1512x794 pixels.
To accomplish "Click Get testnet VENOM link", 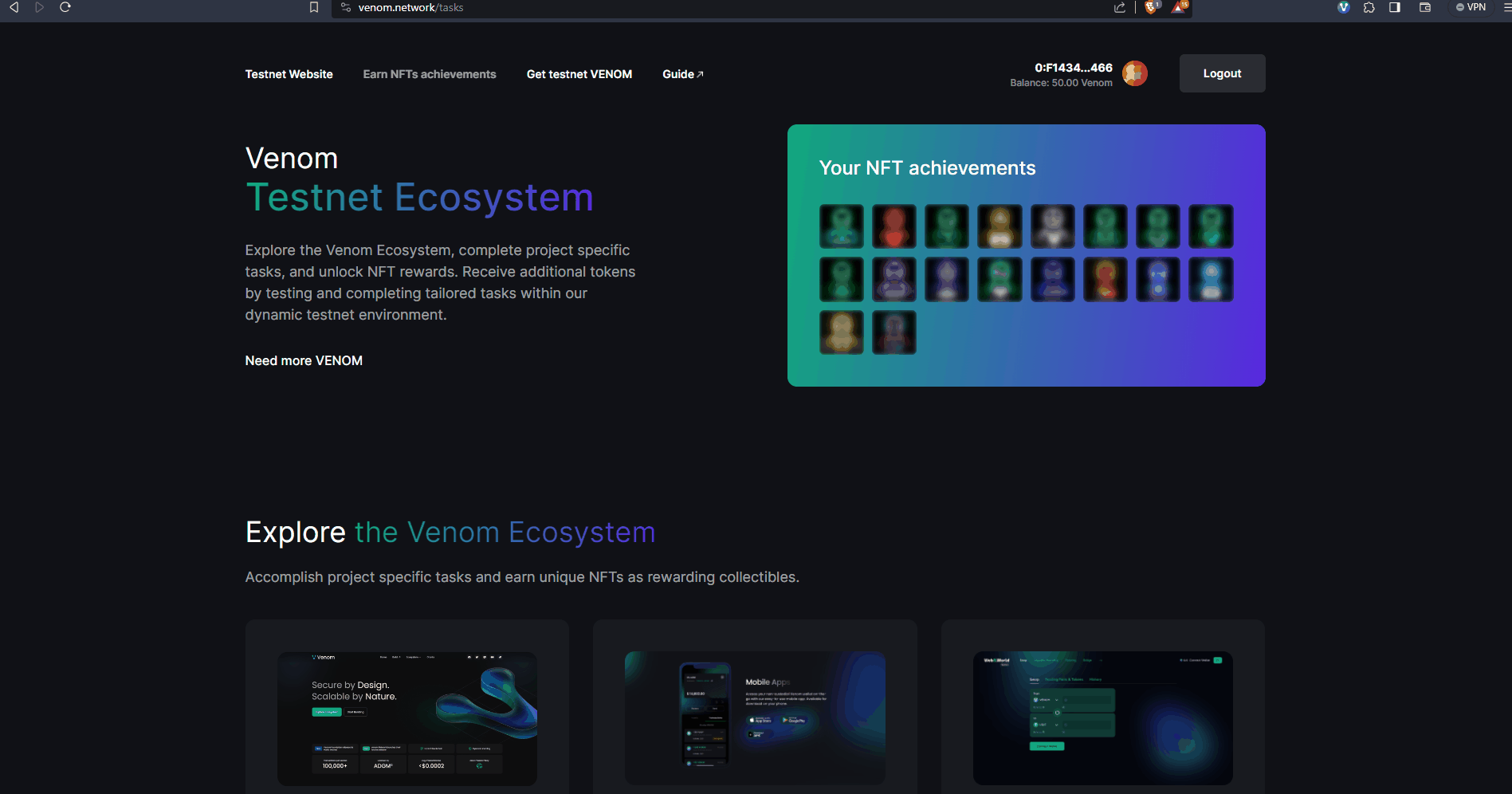I will [x=579, y=74].
